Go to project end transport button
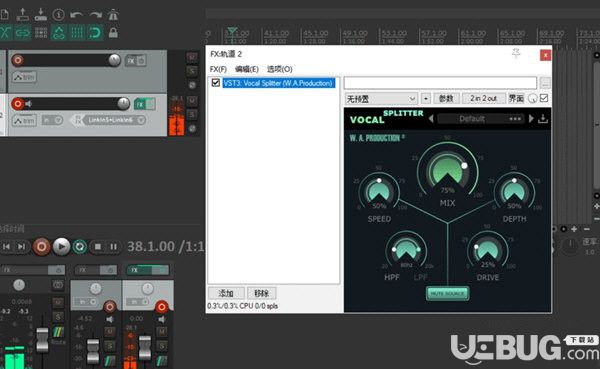Screen dimensions: 600x369 [x=22, y=247]
